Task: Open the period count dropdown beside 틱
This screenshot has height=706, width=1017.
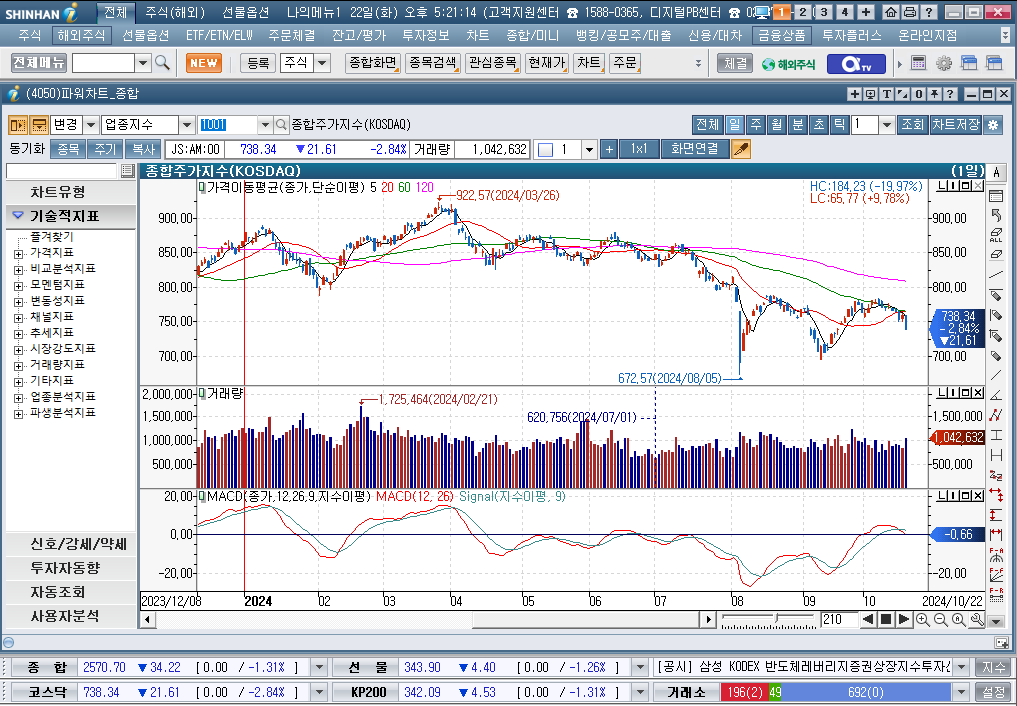Action: coord(887,124)
